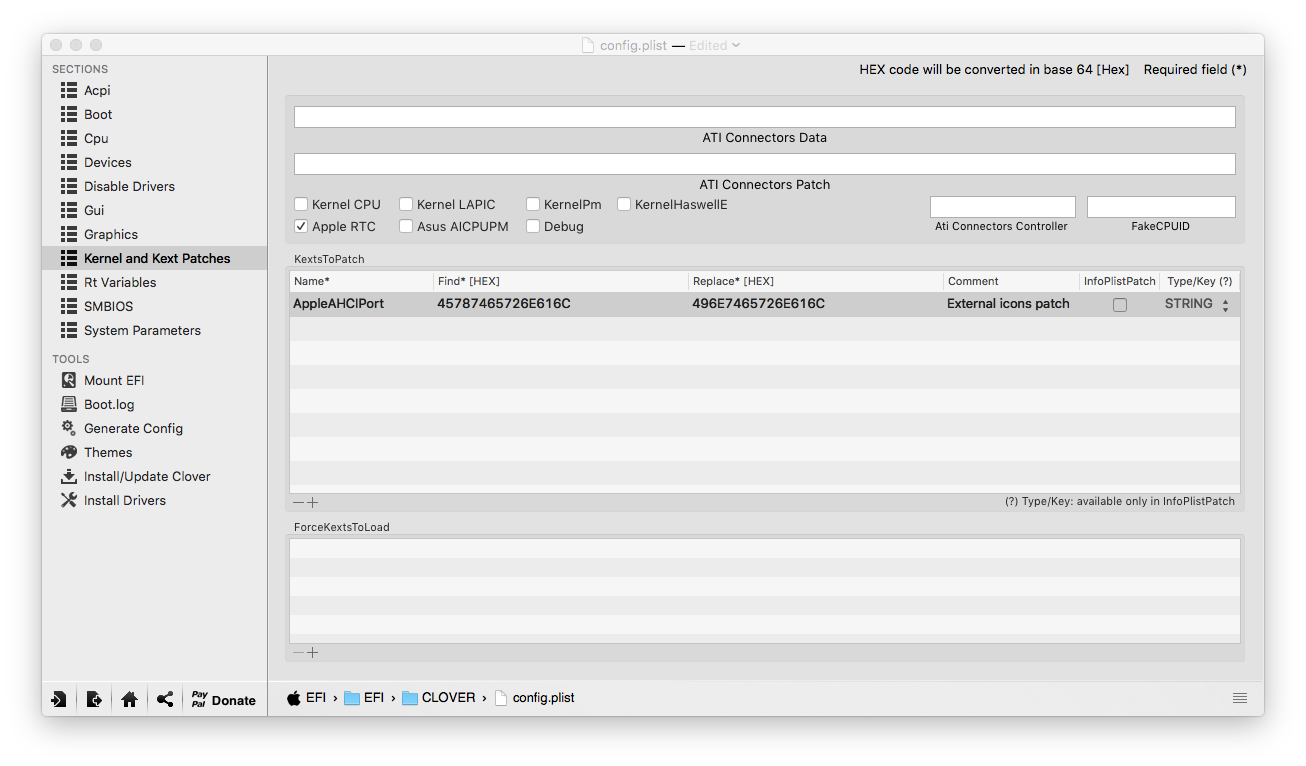Click the FakeCPUID input field

click(1161, 207)
